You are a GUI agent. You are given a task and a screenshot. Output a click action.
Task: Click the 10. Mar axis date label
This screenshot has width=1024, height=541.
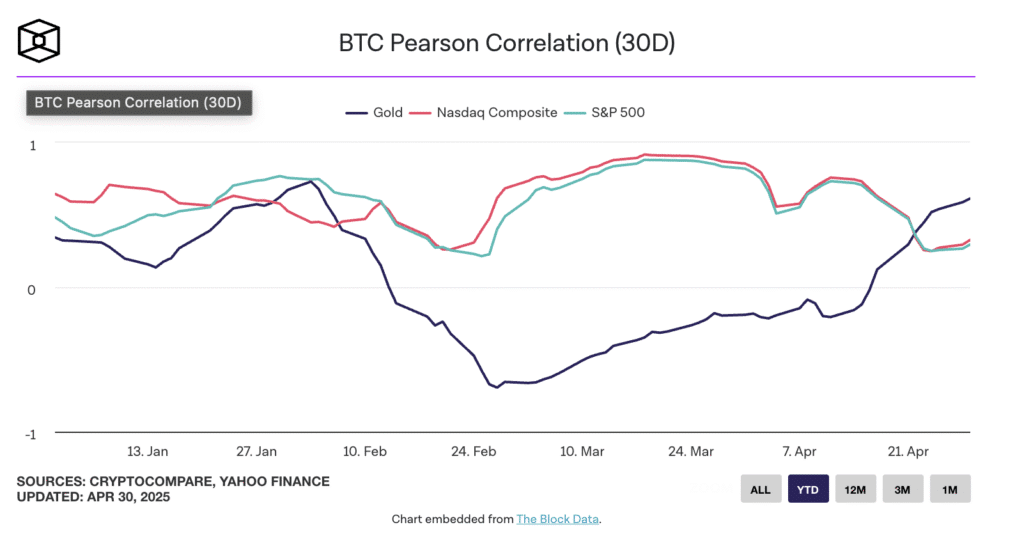tap(584, 451)
